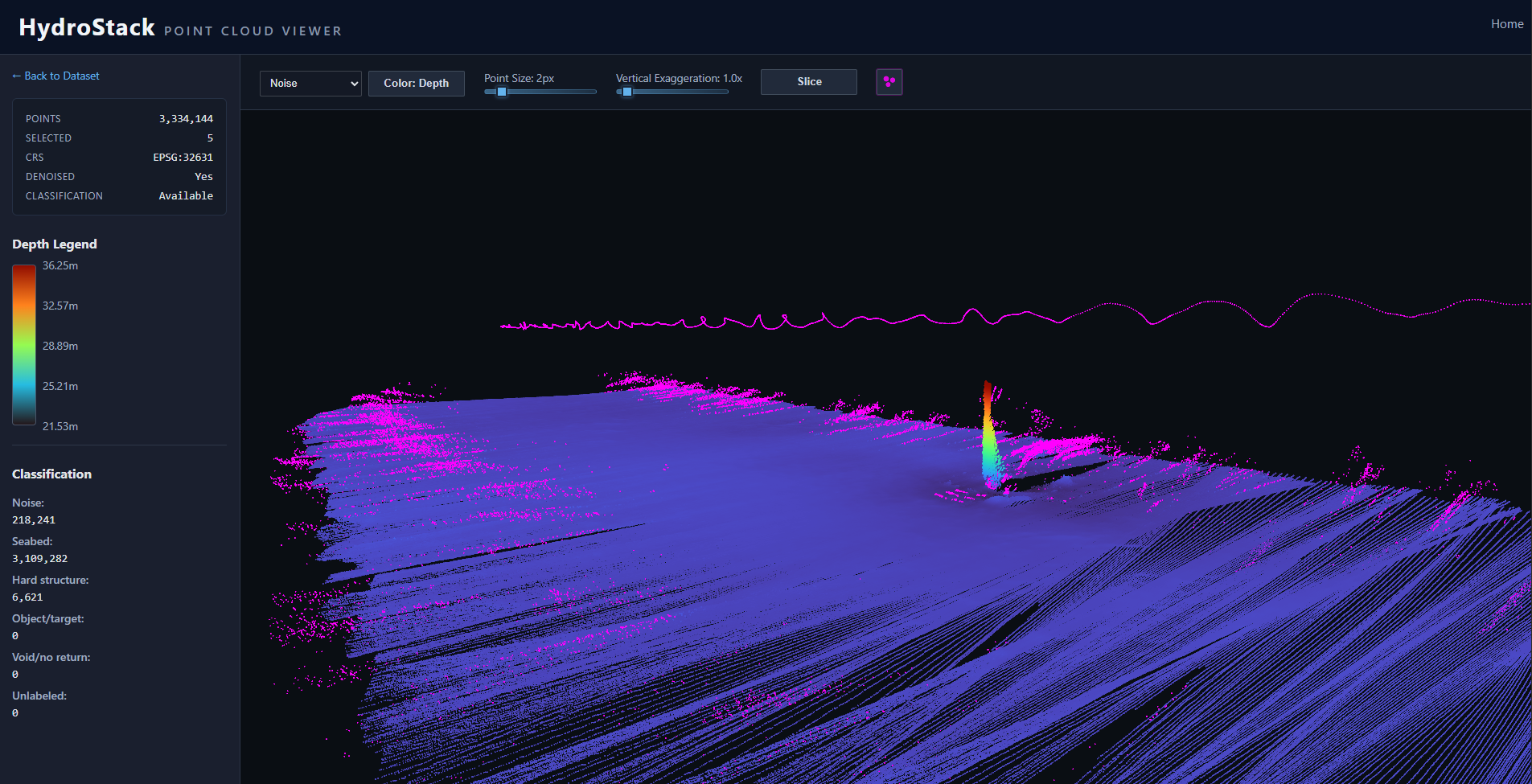Screen dimensions: 1532x784
Task: Activate the Slice tool button
Action: tap(808, 81)
